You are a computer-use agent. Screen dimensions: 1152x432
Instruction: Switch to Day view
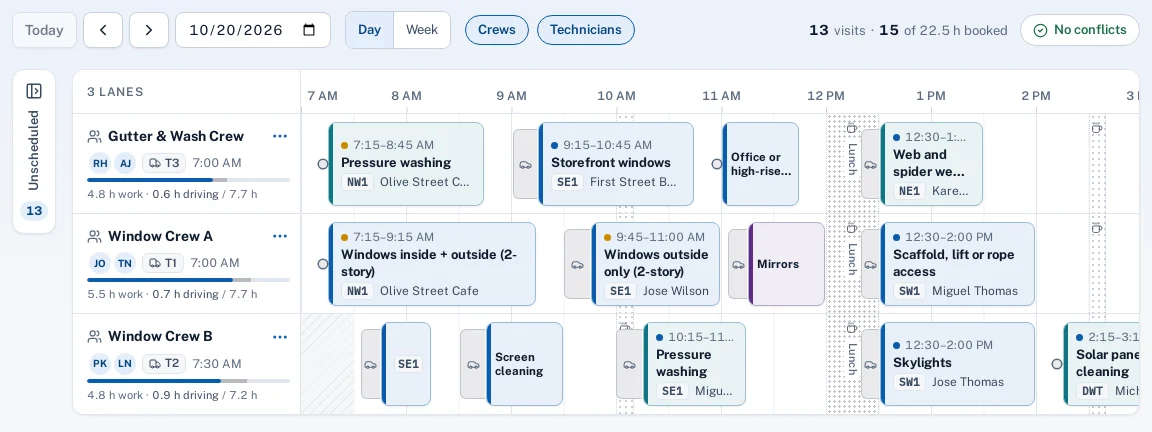pyautogui.click(x=370, y=30)
